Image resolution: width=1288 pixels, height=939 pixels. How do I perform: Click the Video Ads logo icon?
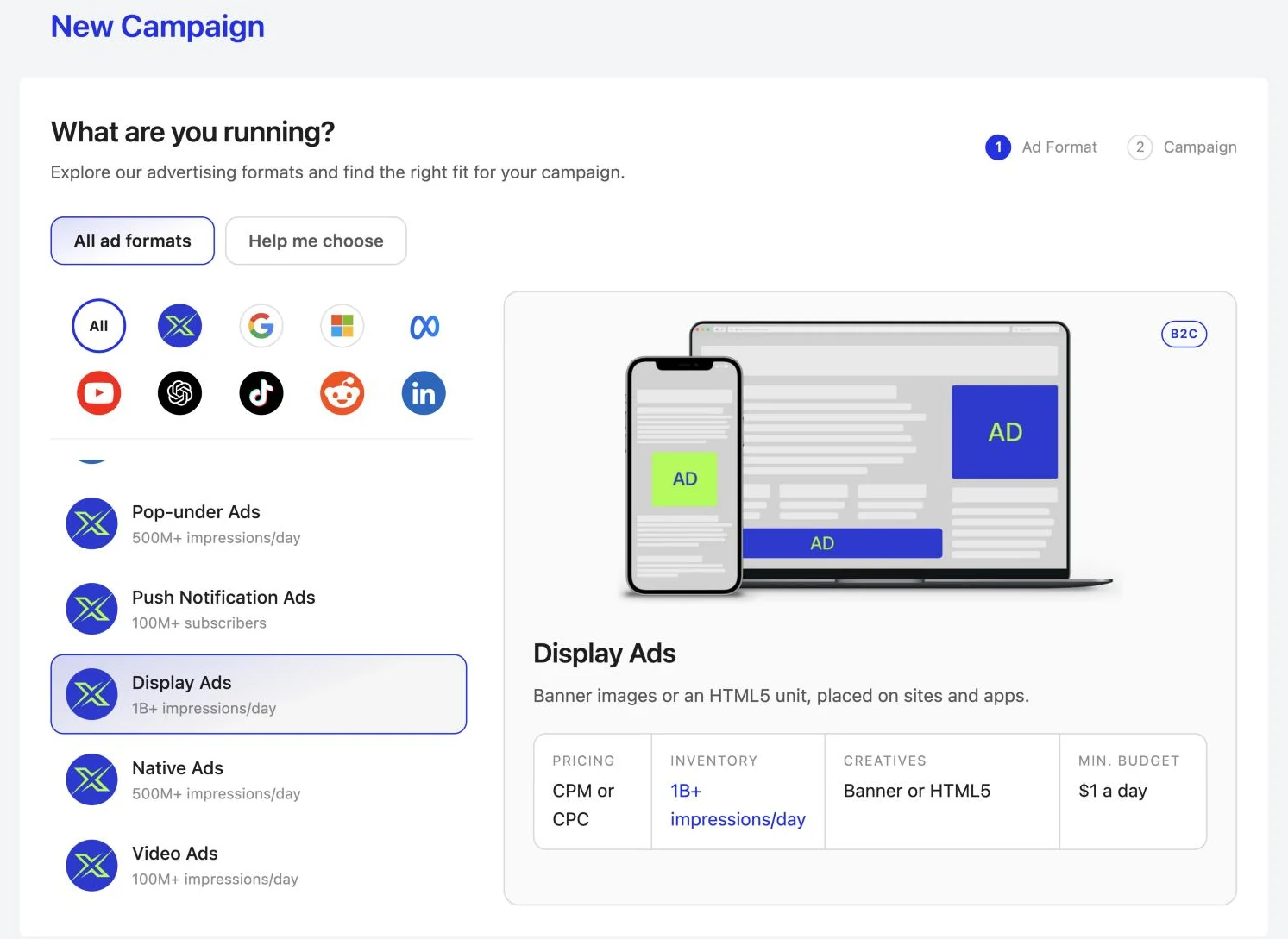pos(91,865)
